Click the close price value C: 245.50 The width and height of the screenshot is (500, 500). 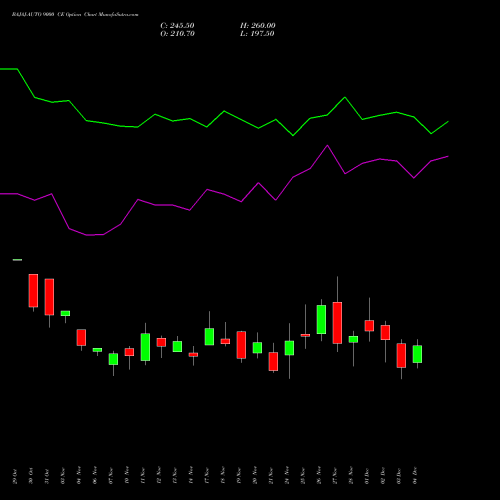177,26
